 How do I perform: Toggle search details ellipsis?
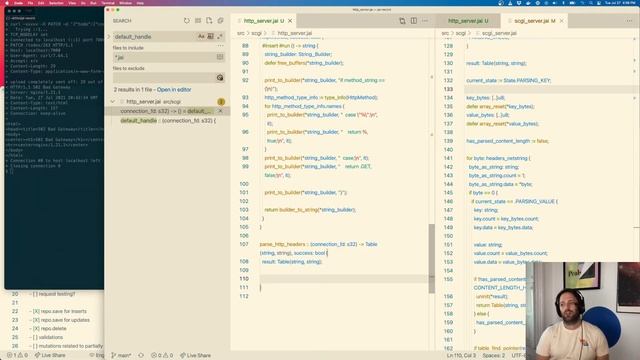[220, 46]
